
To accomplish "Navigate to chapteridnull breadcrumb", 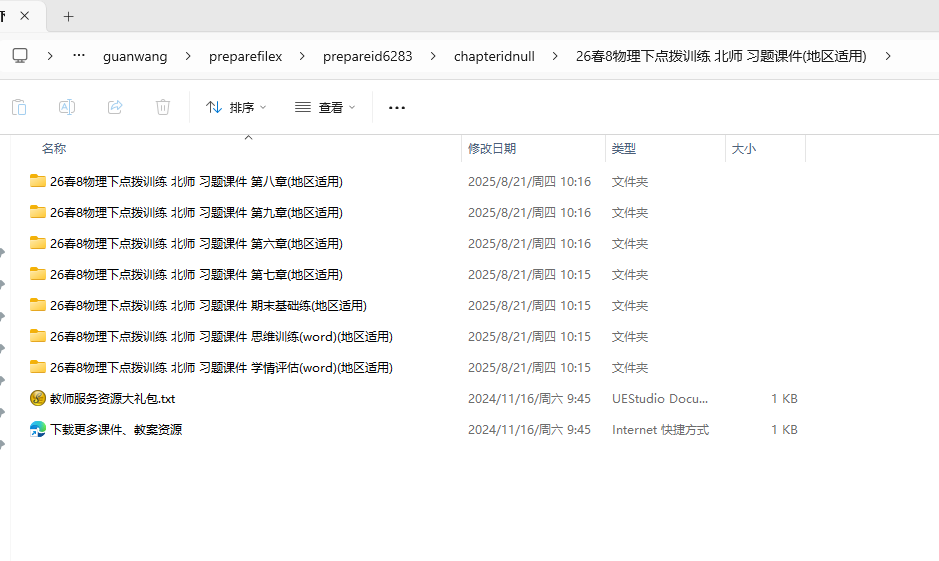I will 494,56.
